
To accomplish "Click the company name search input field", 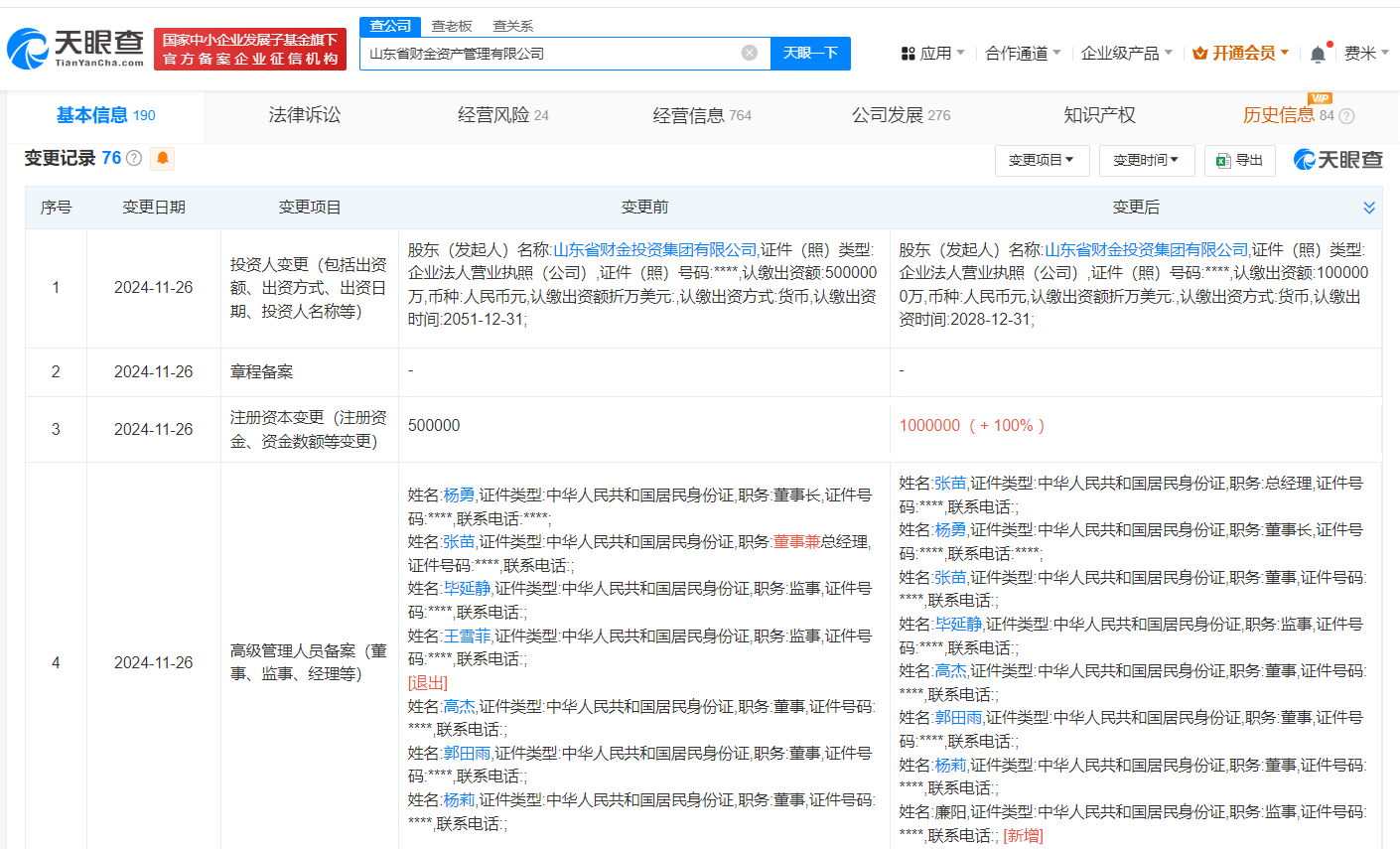I will [551, 53].
